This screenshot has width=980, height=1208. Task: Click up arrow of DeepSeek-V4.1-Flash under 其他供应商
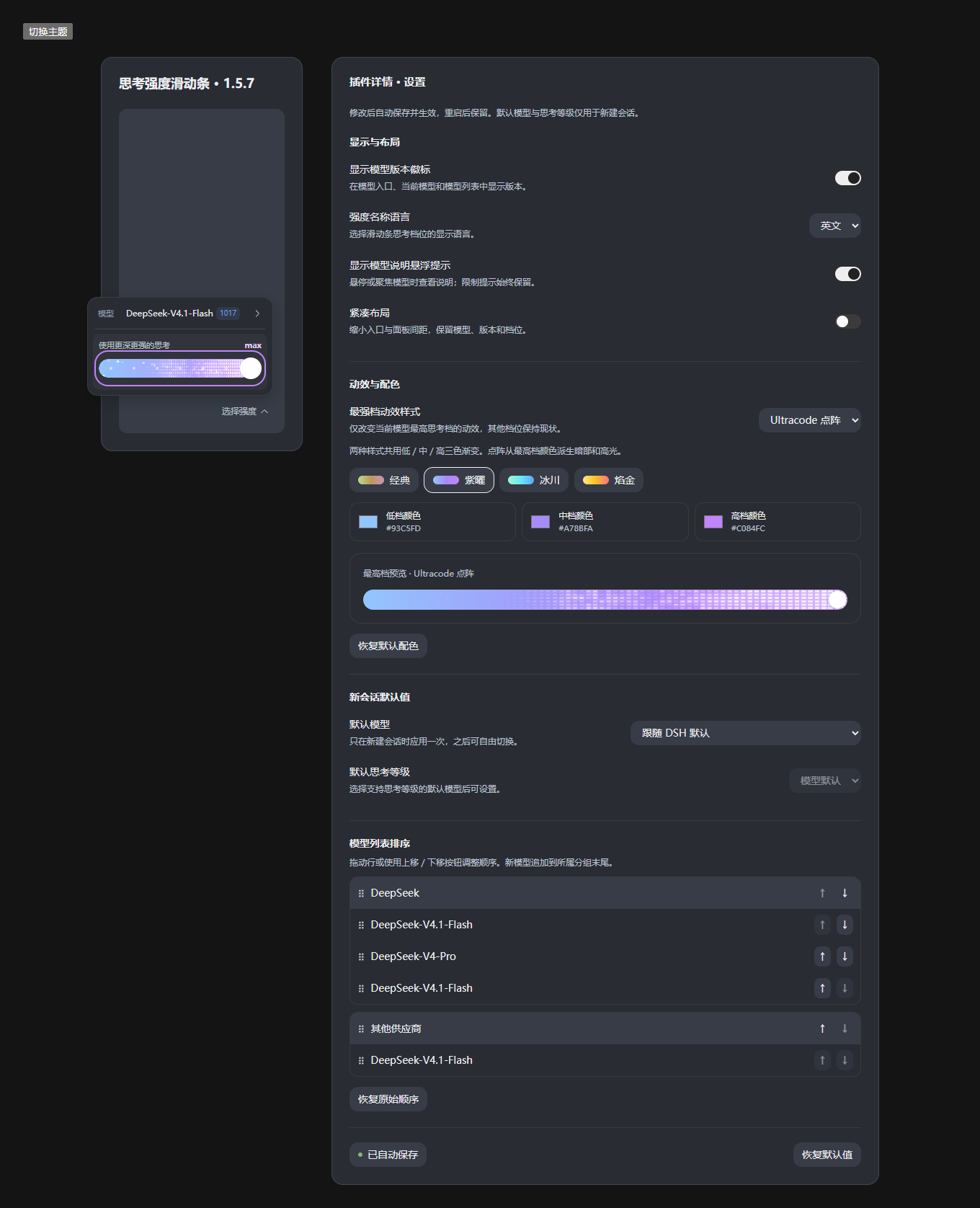pyautogui.click(x=822, y=1060)
